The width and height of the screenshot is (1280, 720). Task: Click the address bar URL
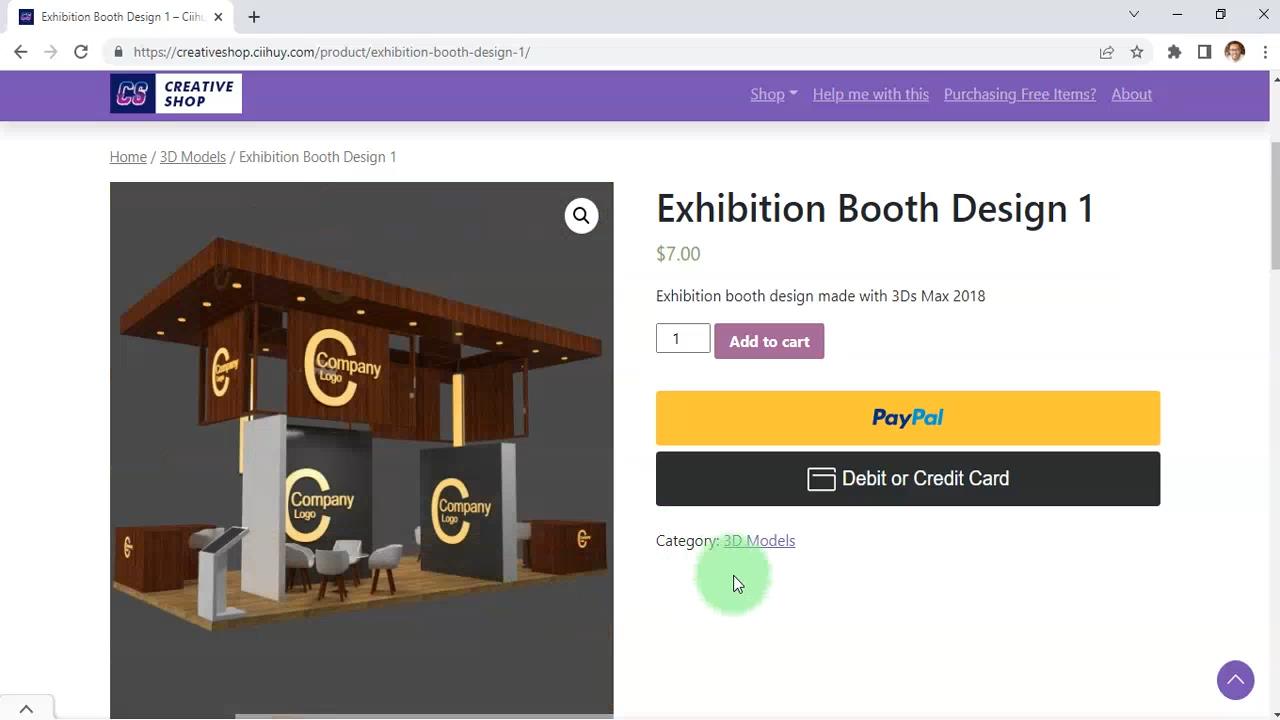pyautogui.click(x=331, y=52)
